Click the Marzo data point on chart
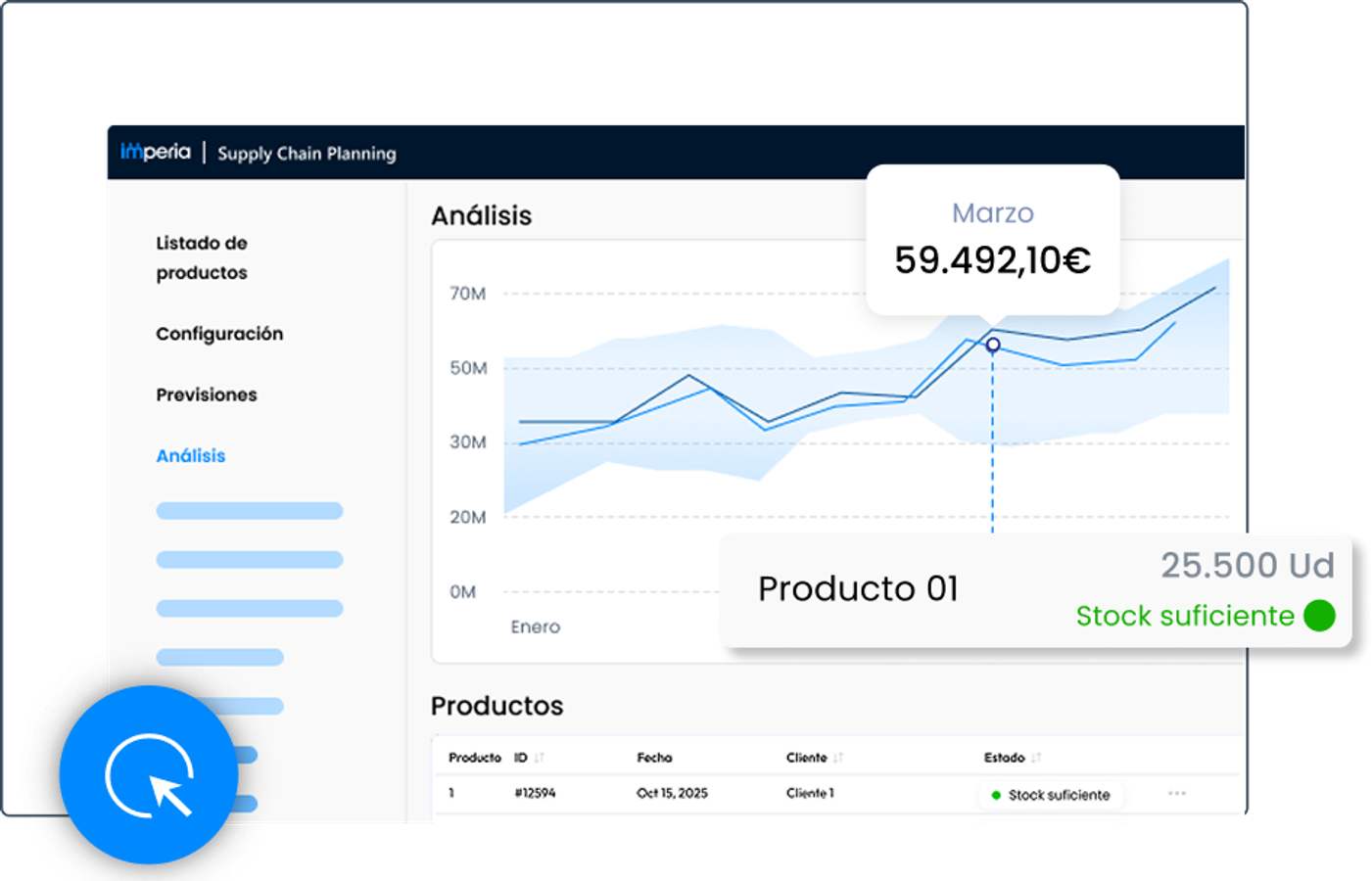 click(993, 345)
